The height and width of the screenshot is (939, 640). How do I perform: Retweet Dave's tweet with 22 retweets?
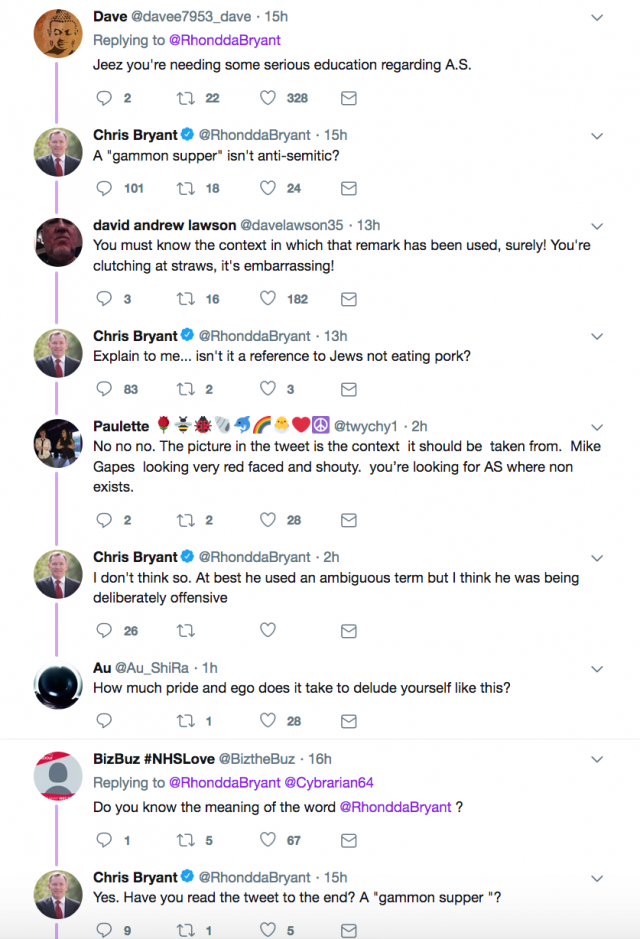click(184, 98)
